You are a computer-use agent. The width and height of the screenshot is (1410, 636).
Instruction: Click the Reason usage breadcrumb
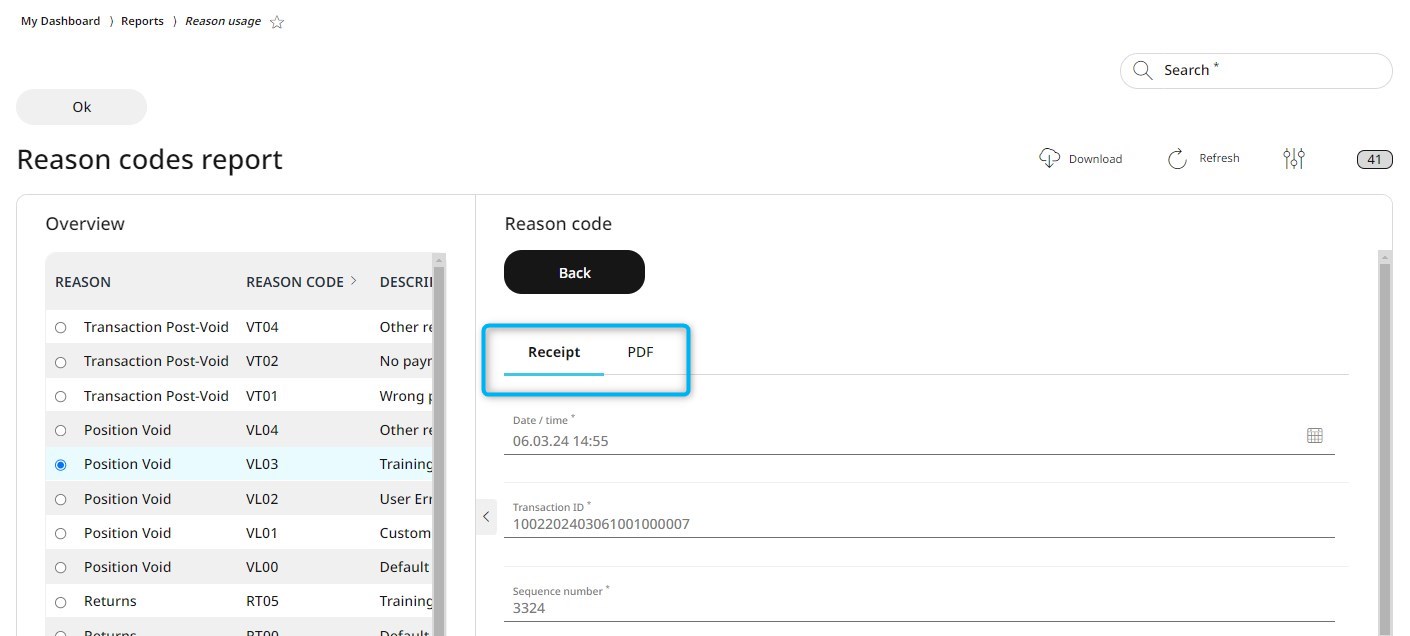click(223, 21)
